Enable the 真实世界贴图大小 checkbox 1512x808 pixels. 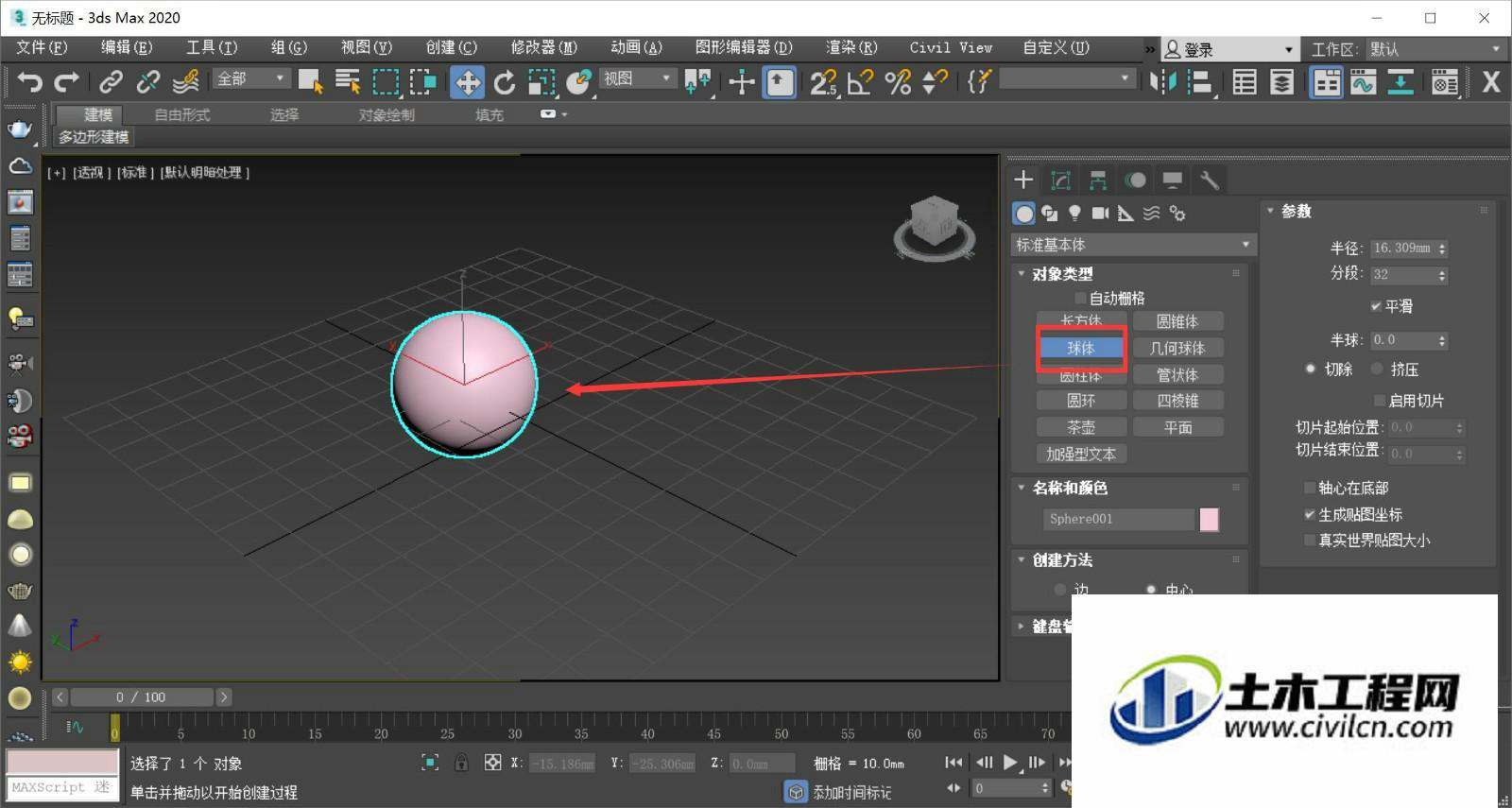1310,540
